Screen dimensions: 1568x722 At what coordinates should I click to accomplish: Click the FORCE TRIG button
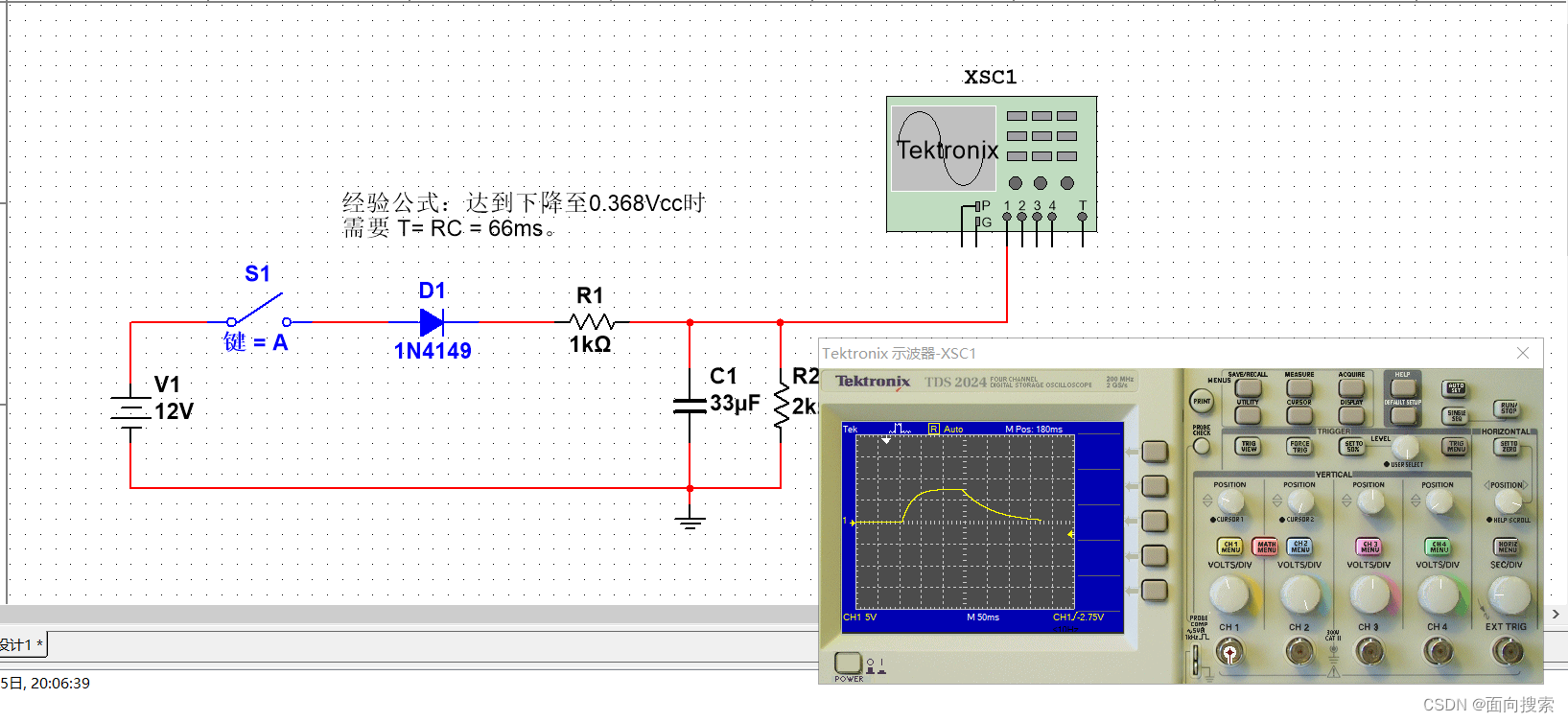(x=1299, y=446)
